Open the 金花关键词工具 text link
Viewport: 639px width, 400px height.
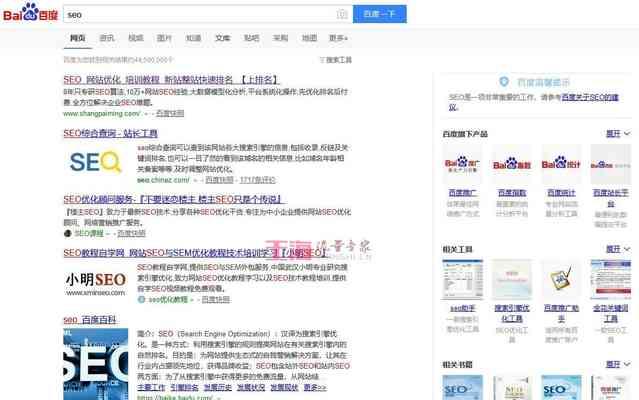click(610, 313)
